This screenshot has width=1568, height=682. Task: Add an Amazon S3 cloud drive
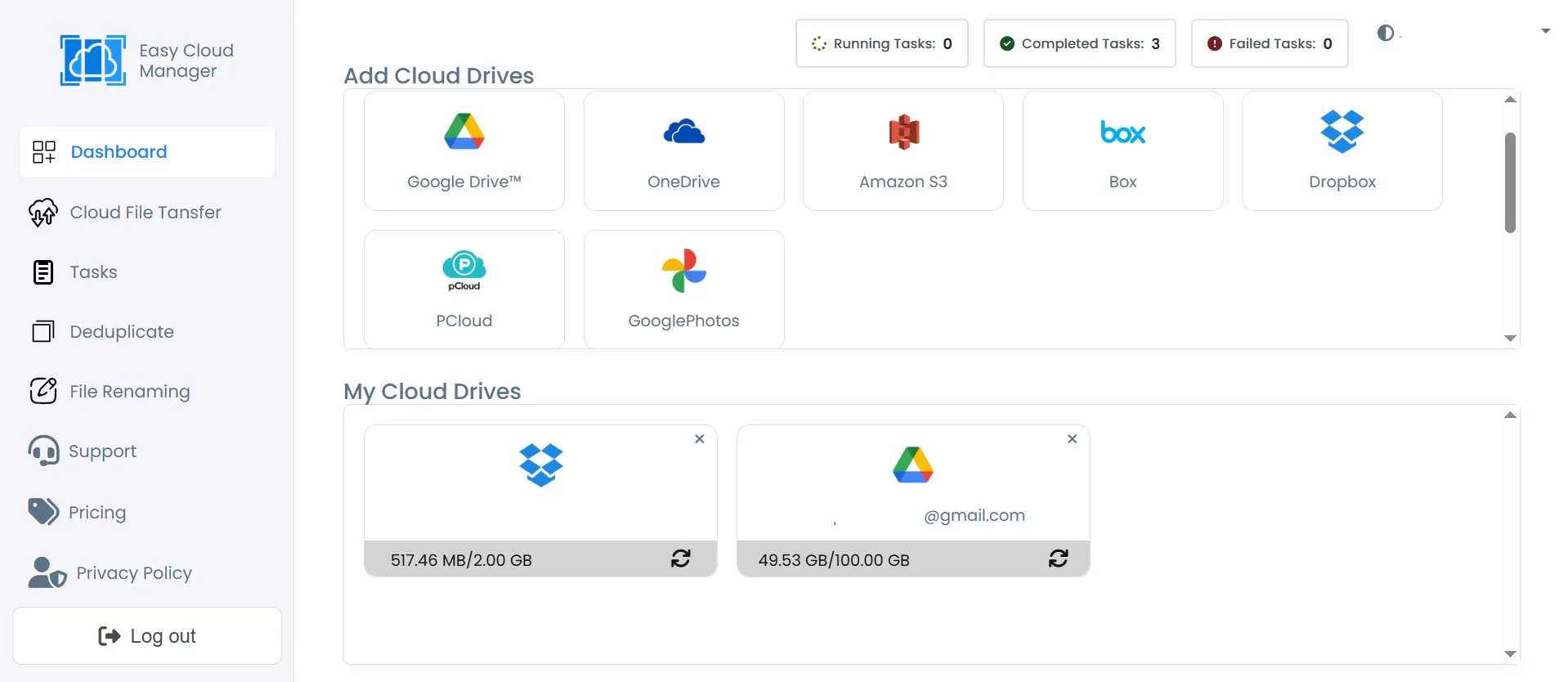(x=903, y=150)
